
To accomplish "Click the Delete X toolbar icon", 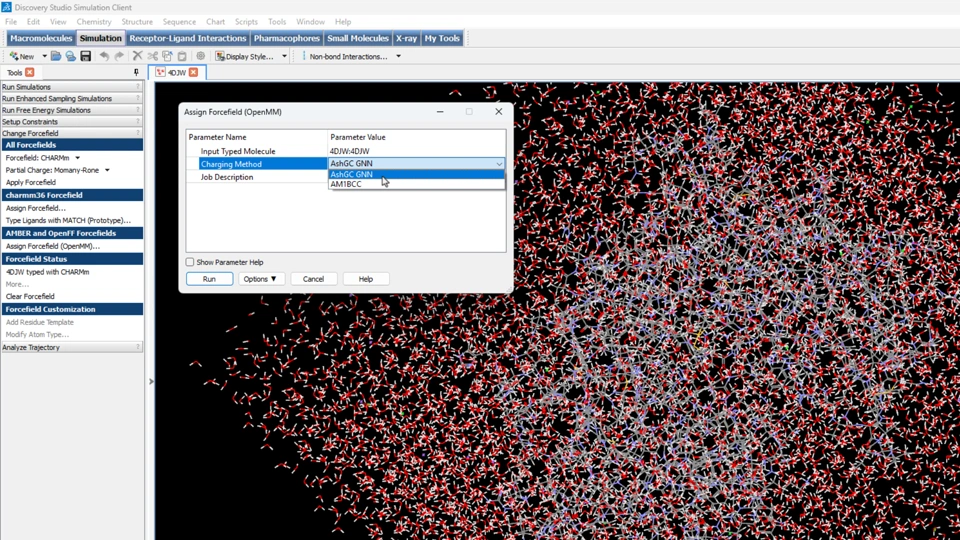I will click(138, 56).
